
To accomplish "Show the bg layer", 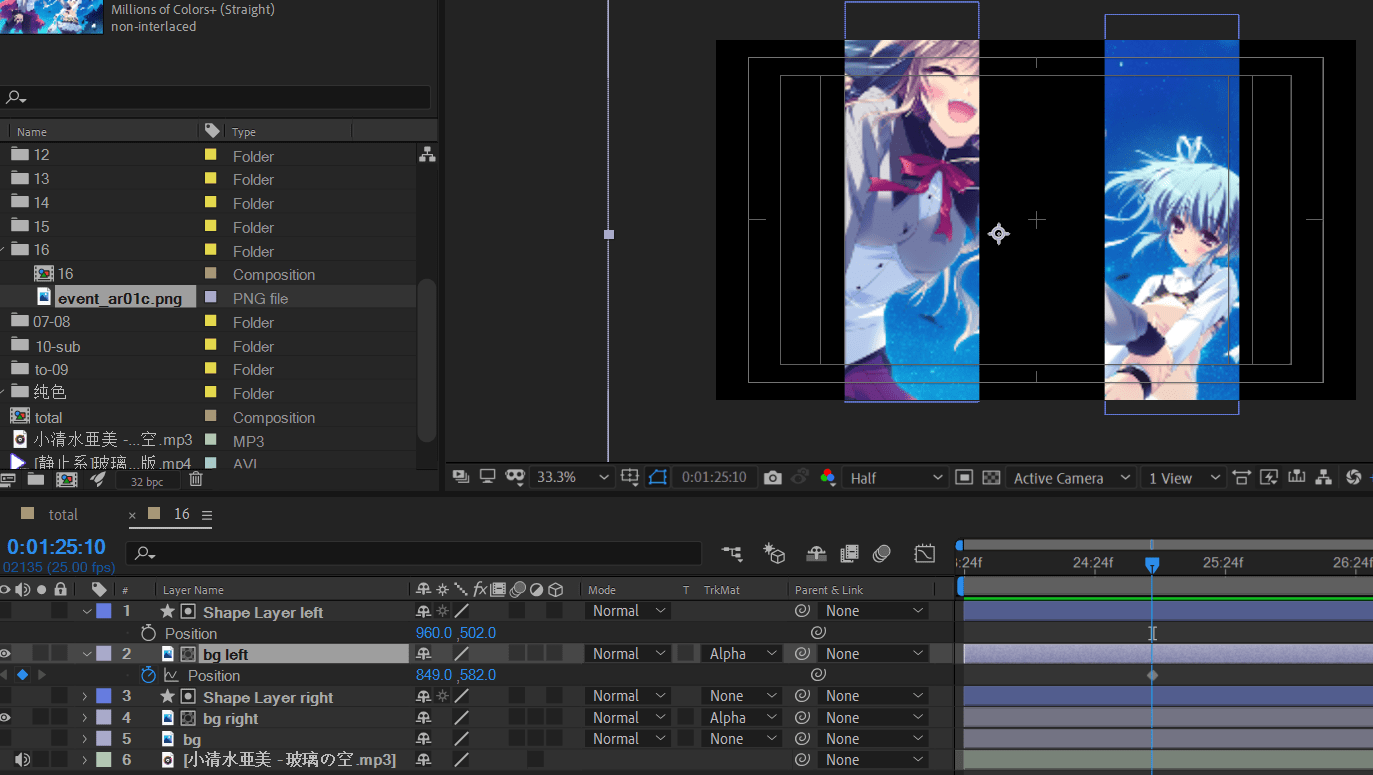I will pyautogui.click(x=6, y=739).
